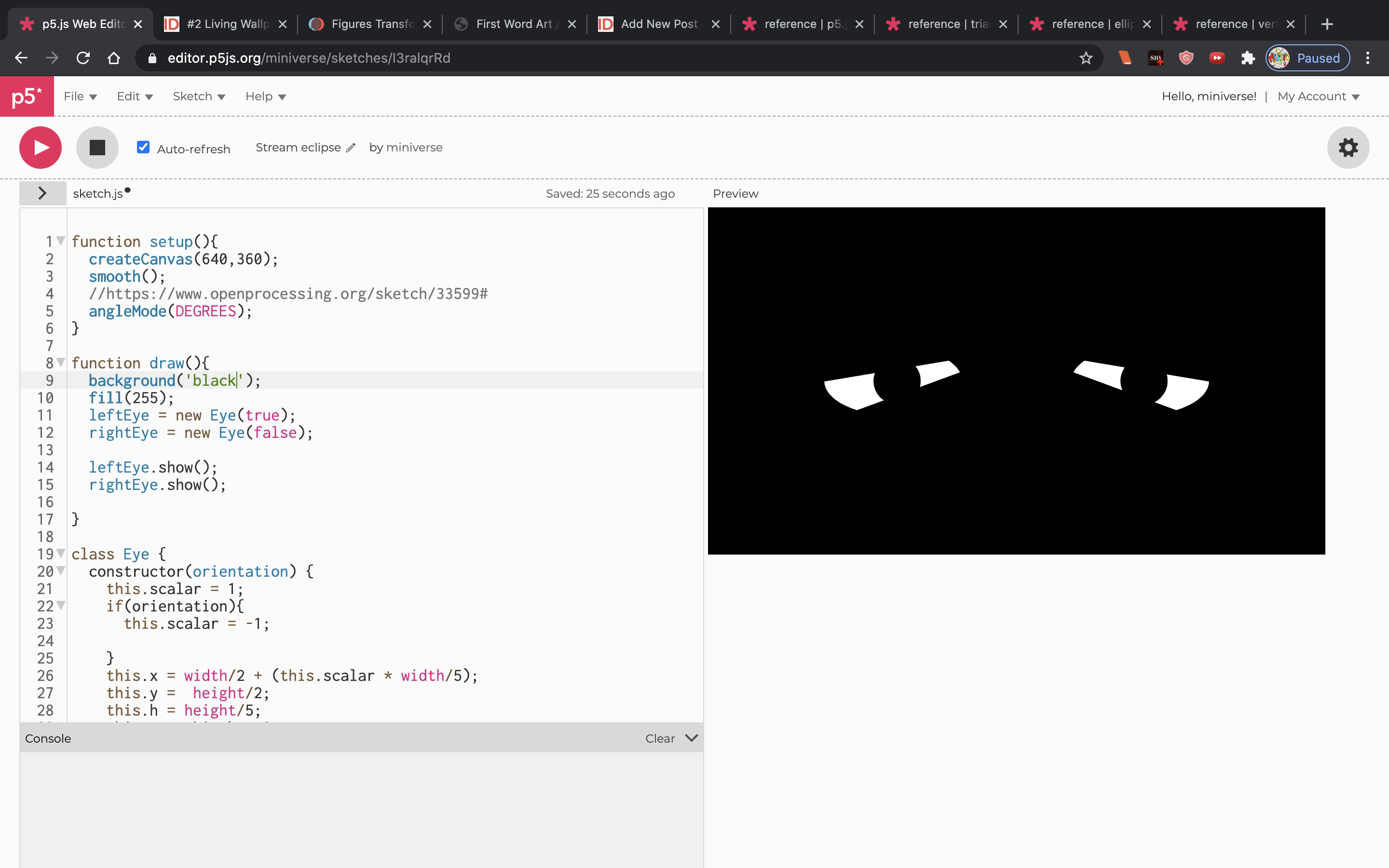
Task: Fold the setup function at line 1
Action: [61, 241]
